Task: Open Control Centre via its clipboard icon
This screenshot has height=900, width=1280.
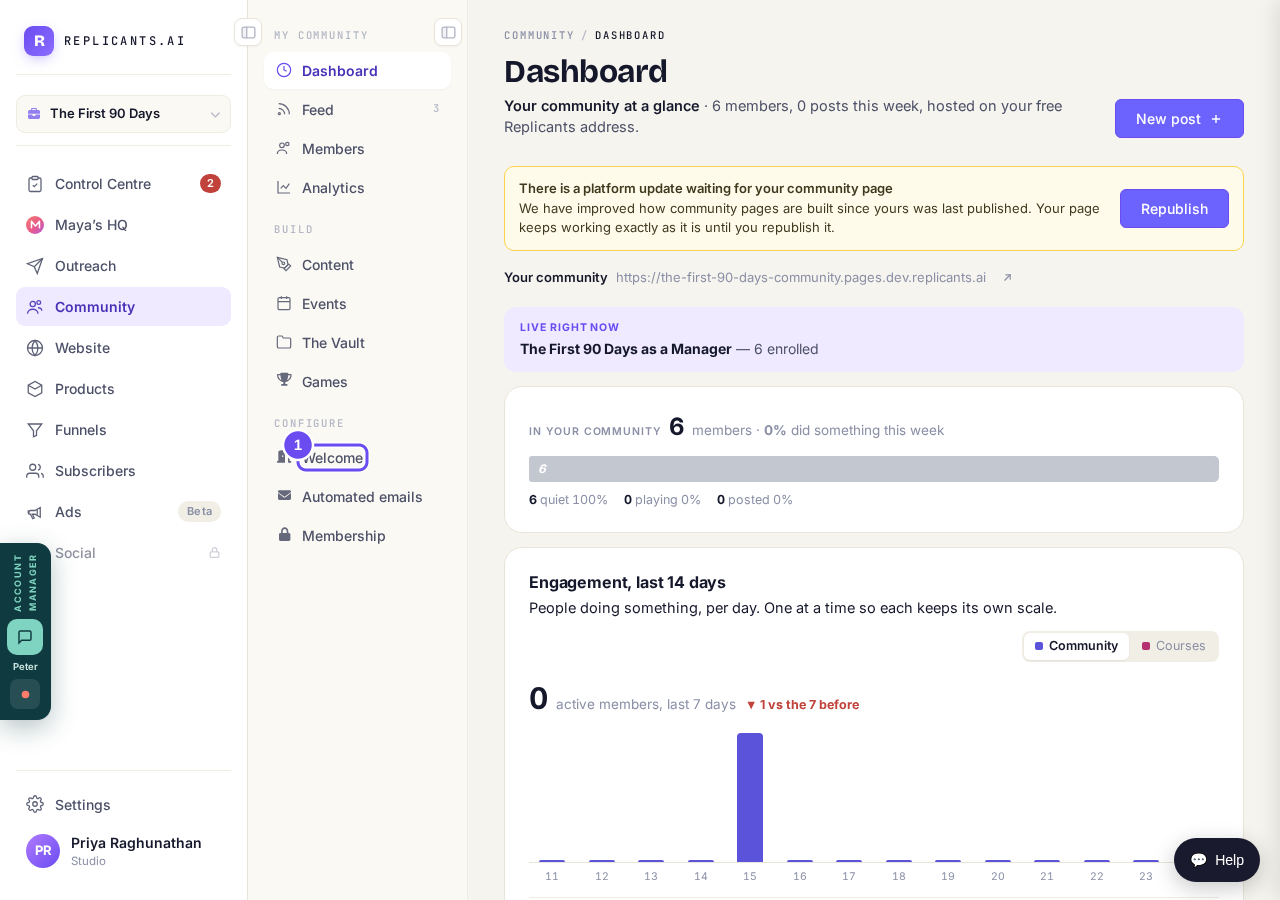Action: (35, 184)
